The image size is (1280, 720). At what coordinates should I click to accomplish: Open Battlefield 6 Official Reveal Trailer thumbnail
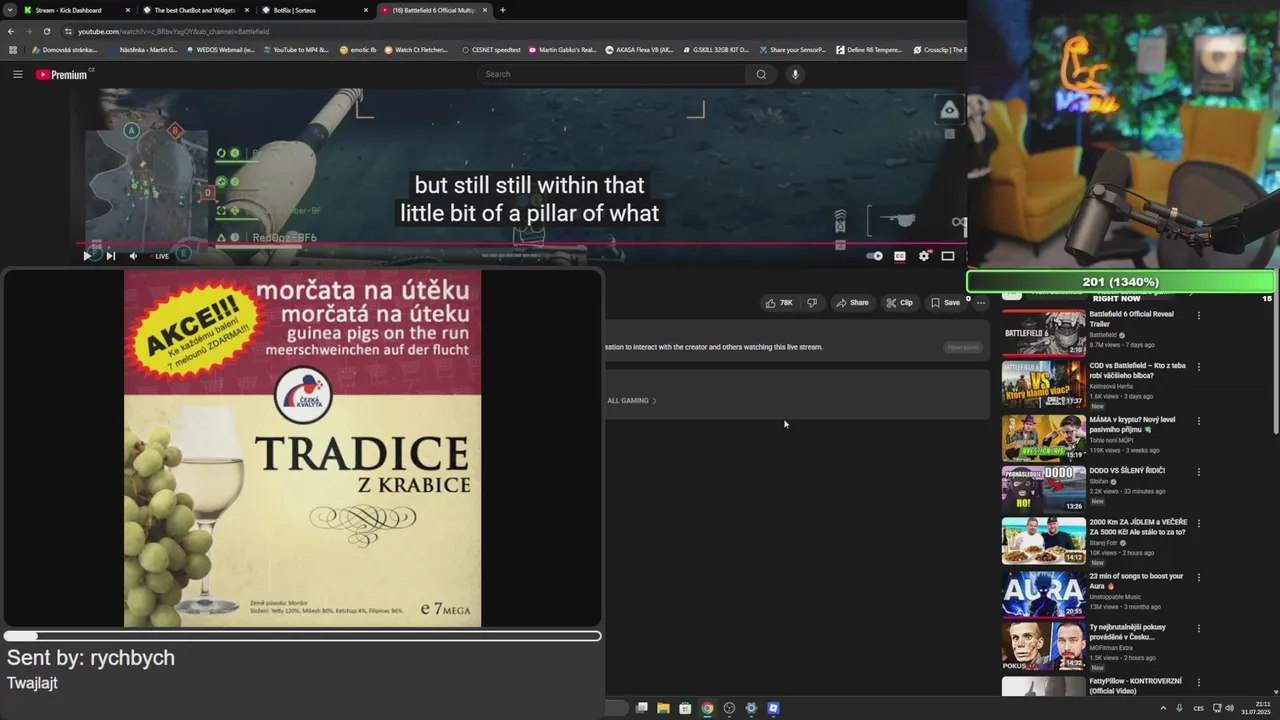[x=1043, y=333]
